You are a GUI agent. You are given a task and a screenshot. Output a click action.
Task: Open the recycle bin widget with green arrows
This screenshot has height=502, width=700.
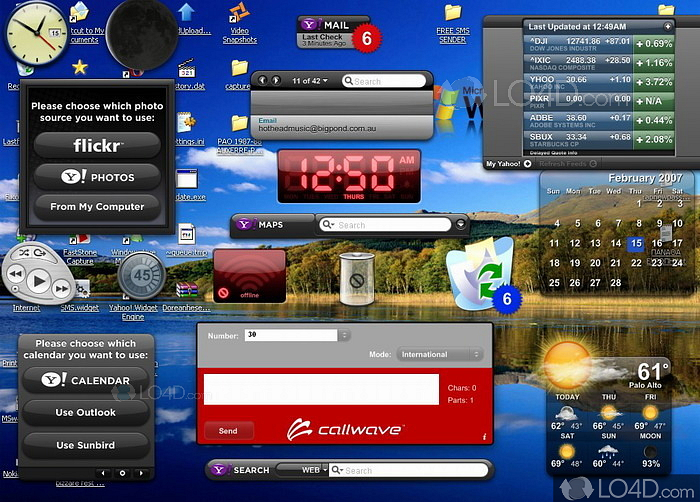pos(481,275)
